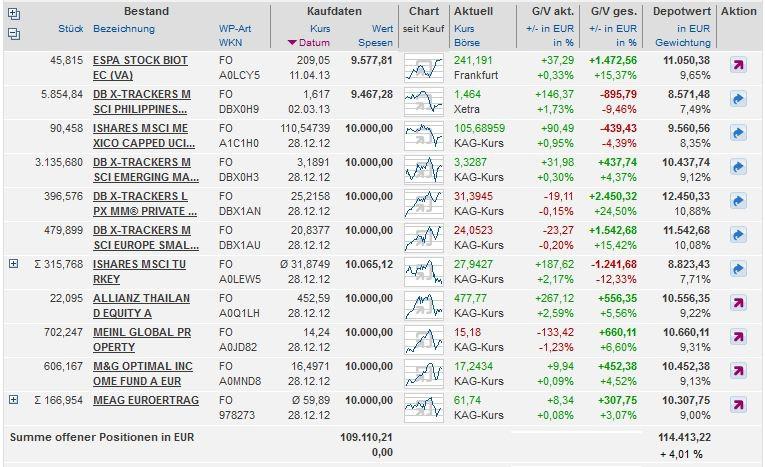
Task: Expand the ISHARES MSCI TURKEY position row
Action: click(x=14, y=264)
